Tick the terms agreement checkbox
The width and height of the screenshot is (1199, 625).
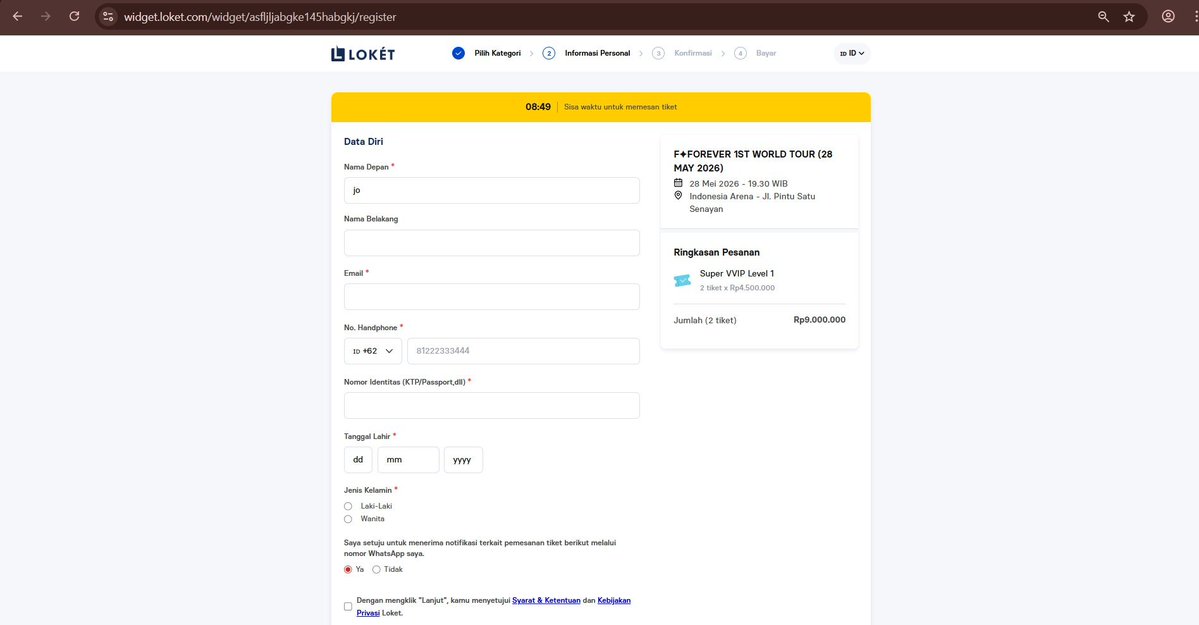[348, 607]
